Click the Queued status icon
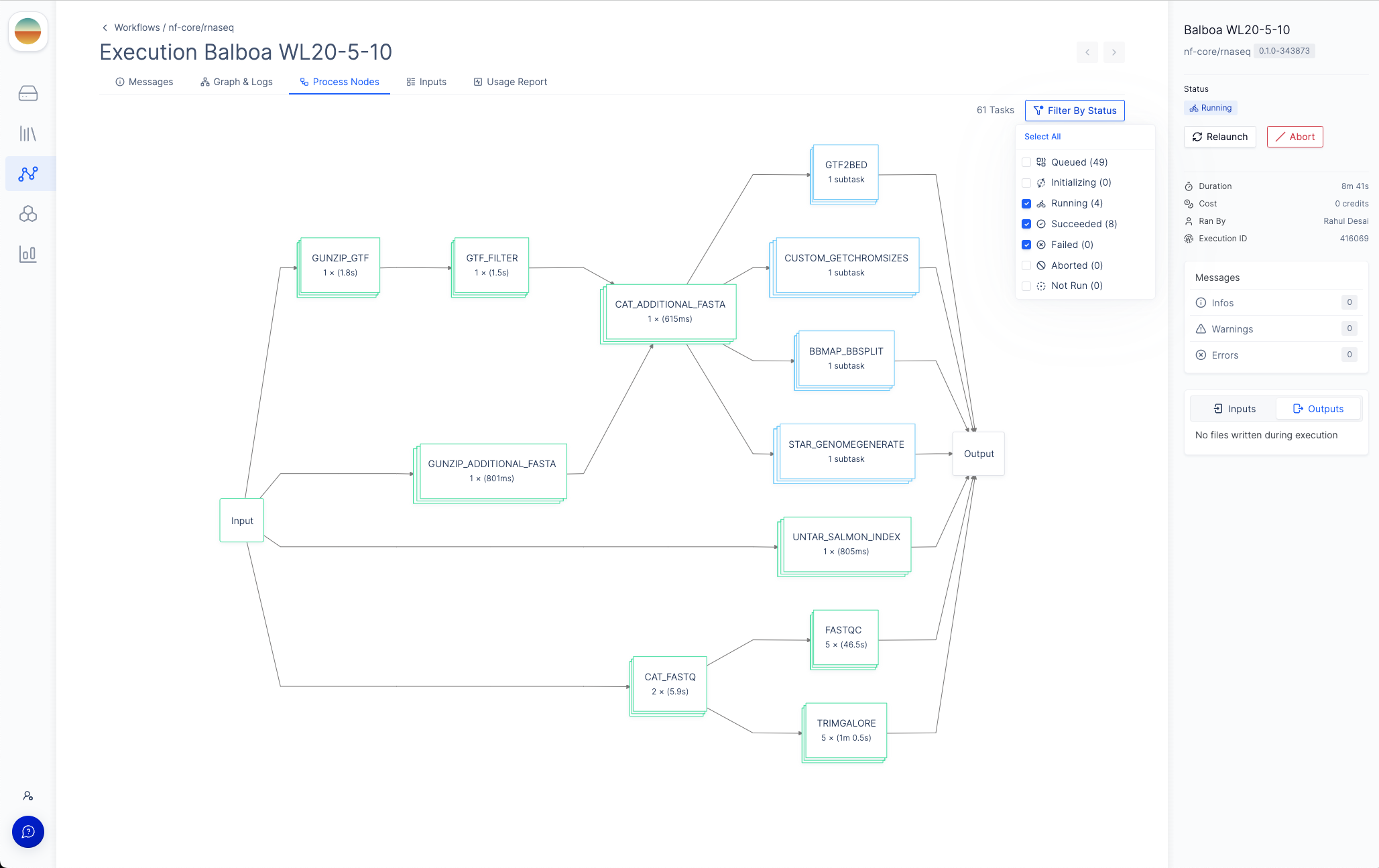 (x=1041, y=162)
